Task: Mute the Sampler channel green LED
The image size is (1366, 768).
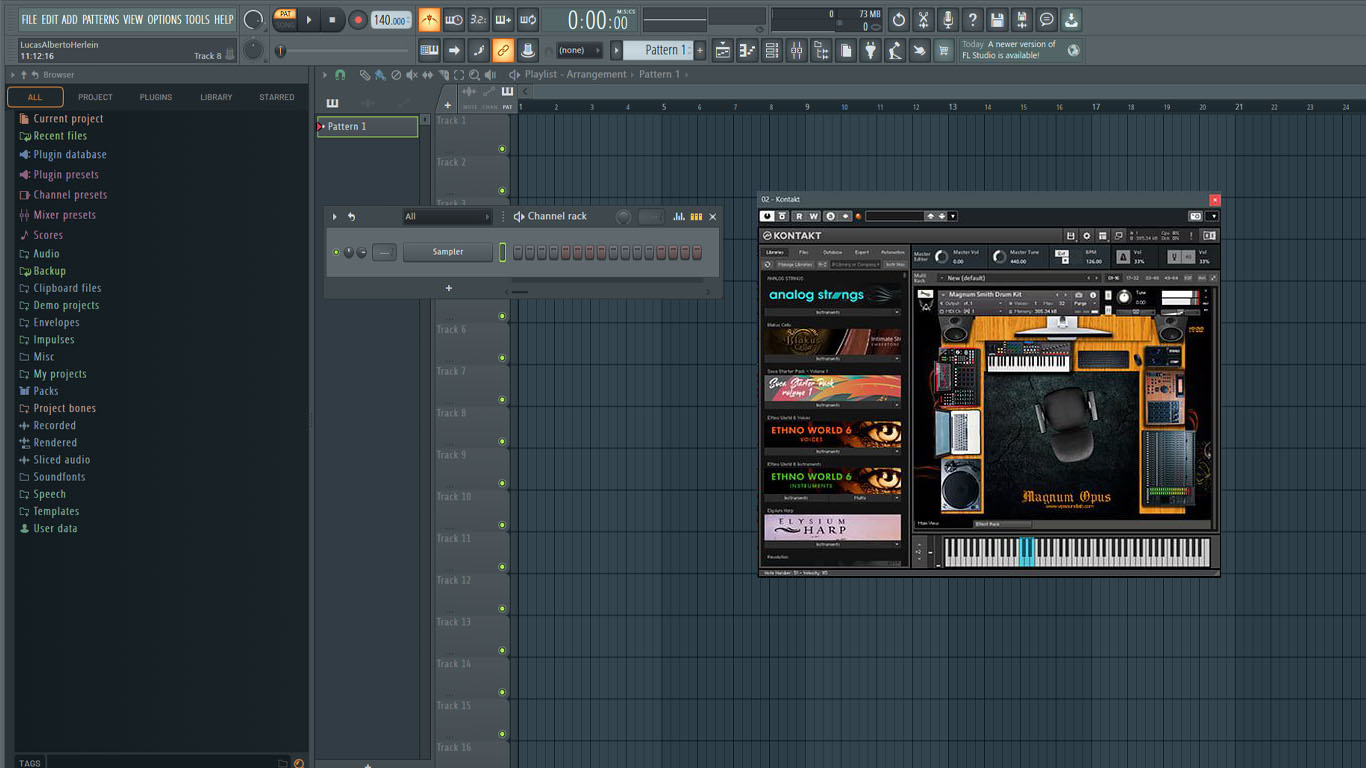Action: pos(336,252)
